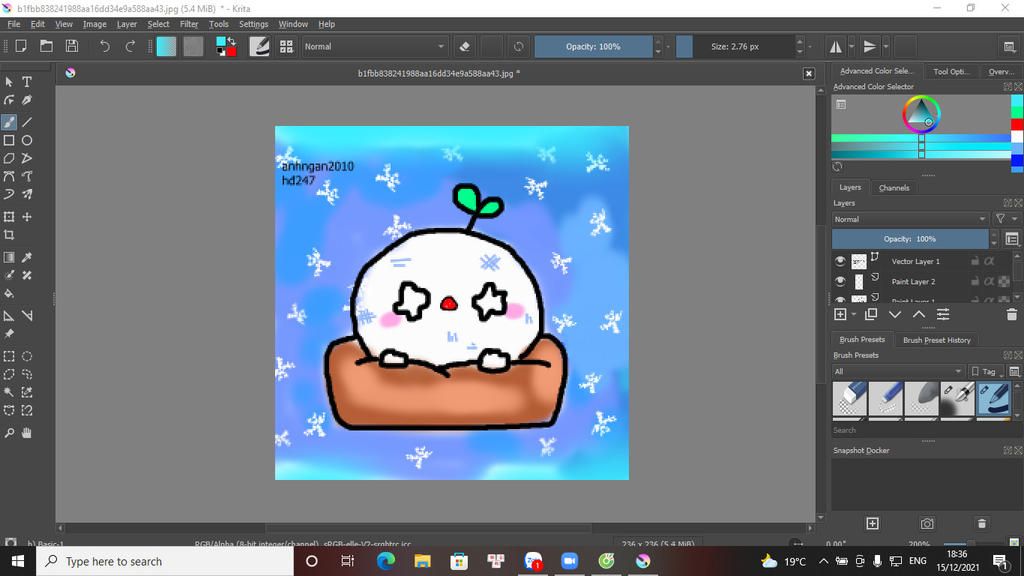Viewport: 1024px width, 576px height.
Task: Select the Elliptical Selection tool
Action: coord(27,357)
